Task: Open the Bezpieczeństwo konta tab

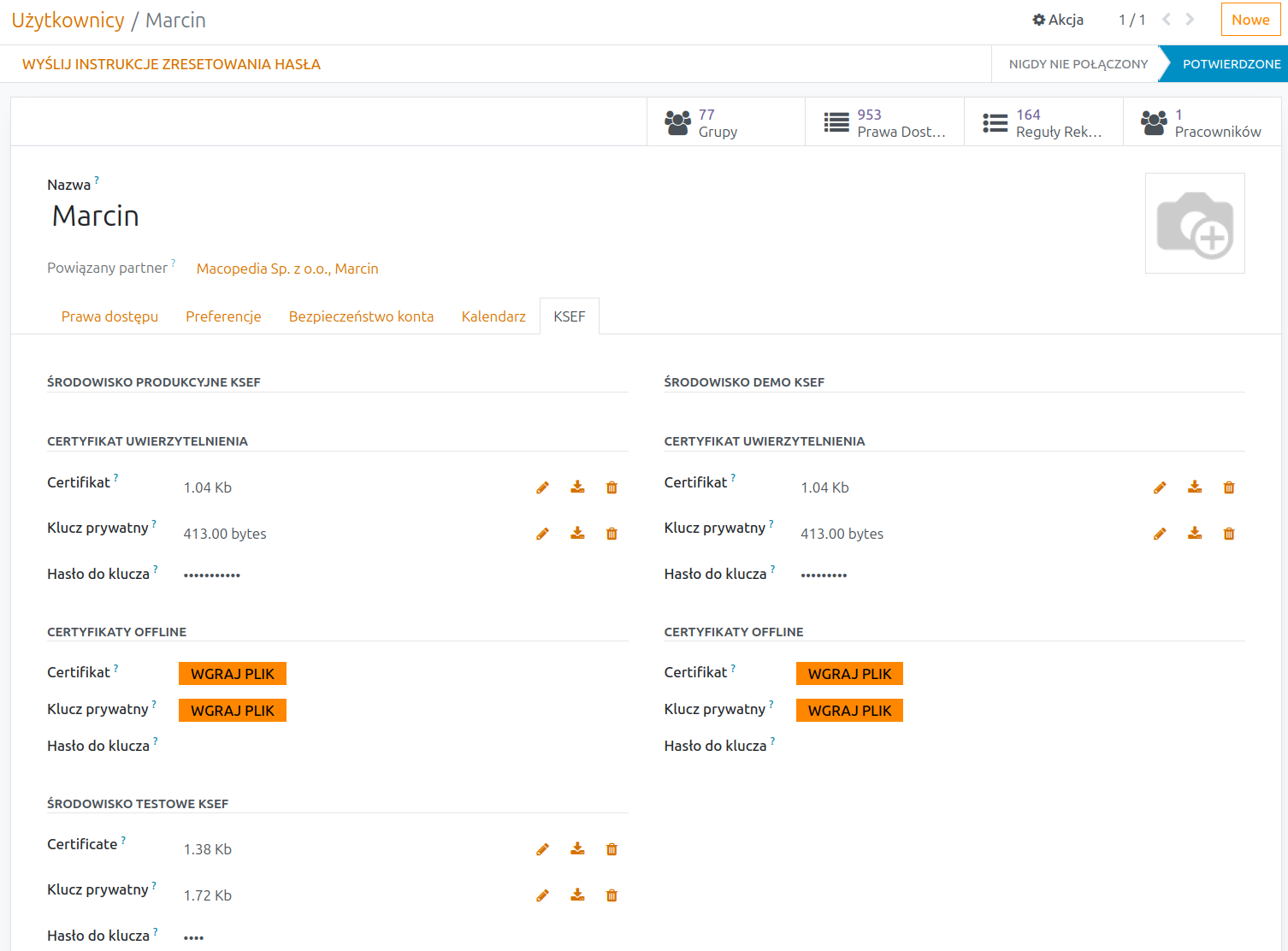Action: coord(361,316)
